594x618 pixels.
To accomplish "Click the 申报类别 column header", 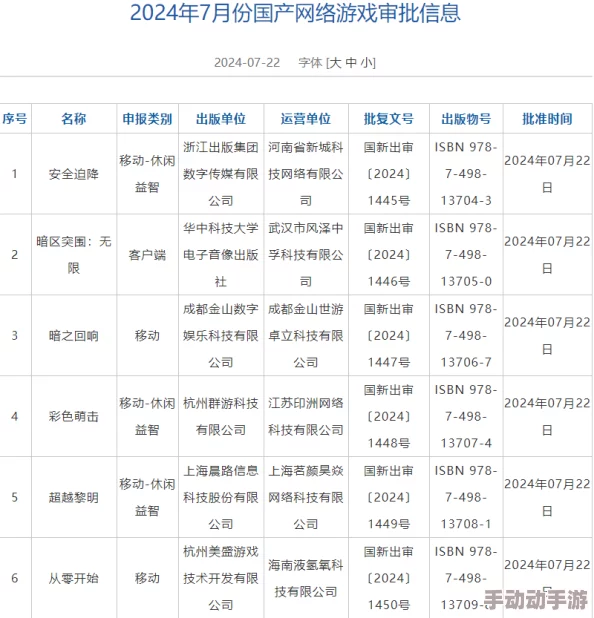I will 147,119.
